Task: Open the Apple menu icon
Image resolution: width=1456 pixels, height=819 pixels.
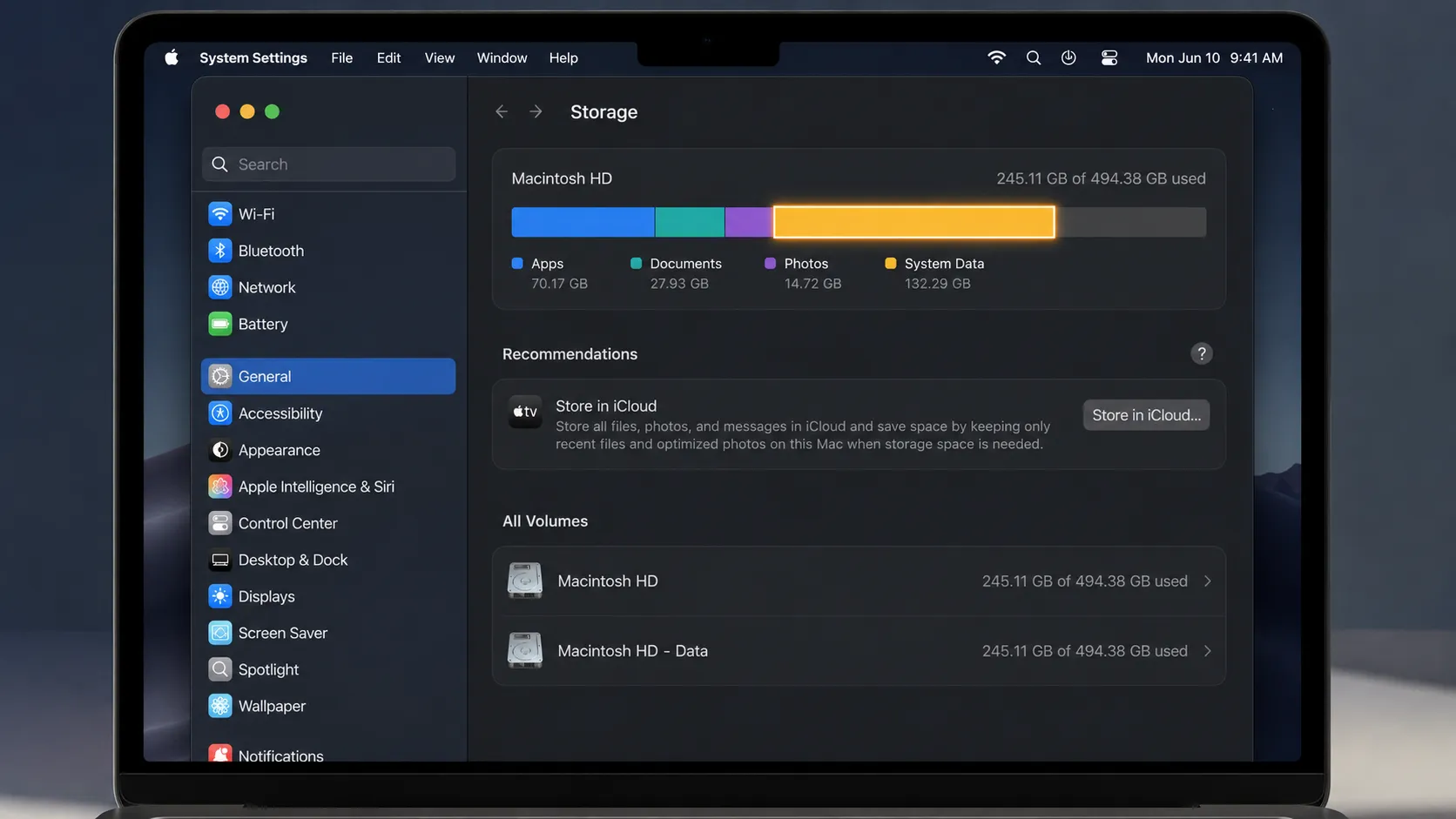Action: pyautogui.click(x=172, y=57)
